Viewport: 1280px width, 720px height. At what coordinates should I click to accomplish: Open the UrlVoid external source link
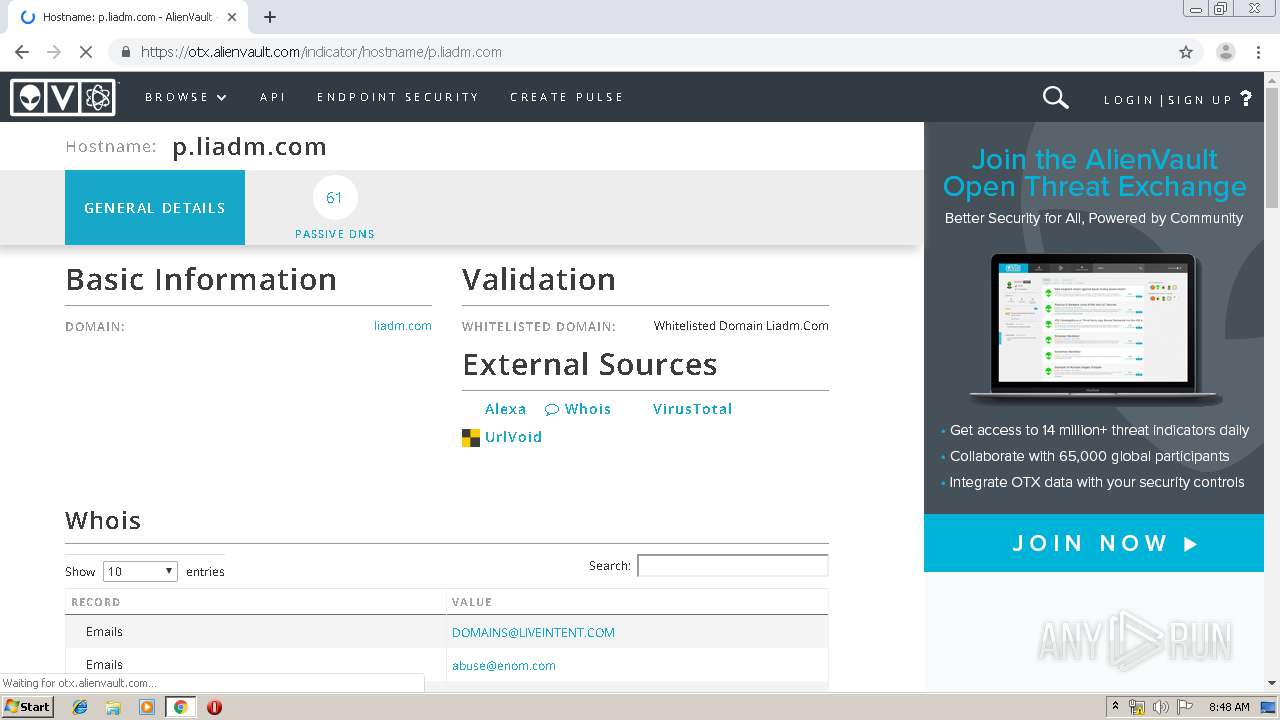(x=513, y=437)
